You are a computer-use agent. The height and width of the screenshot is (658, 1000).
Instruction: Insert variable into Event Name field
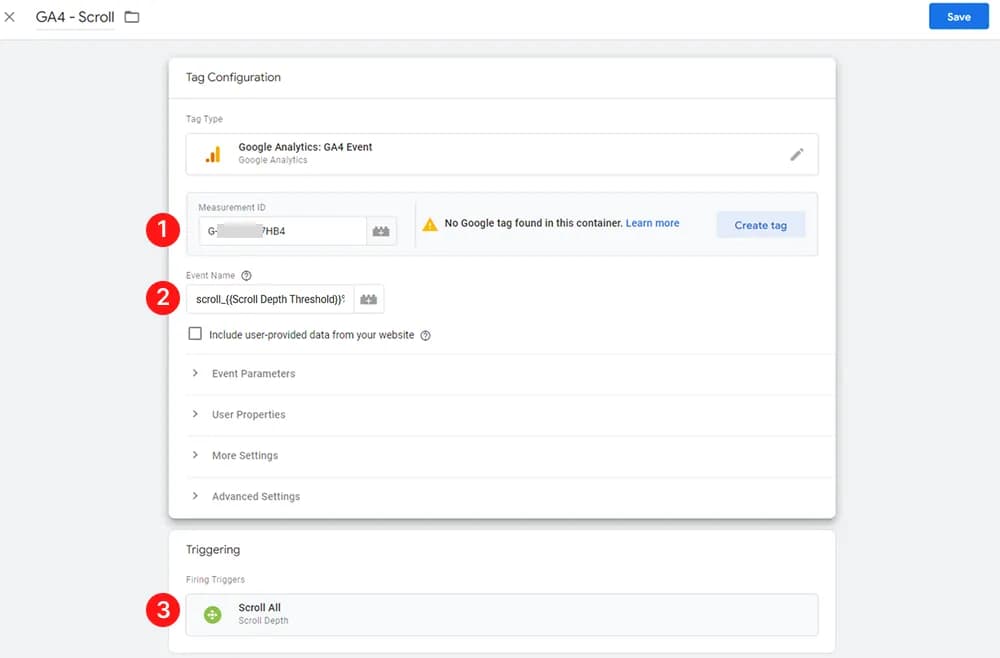(x=369, y=299)
